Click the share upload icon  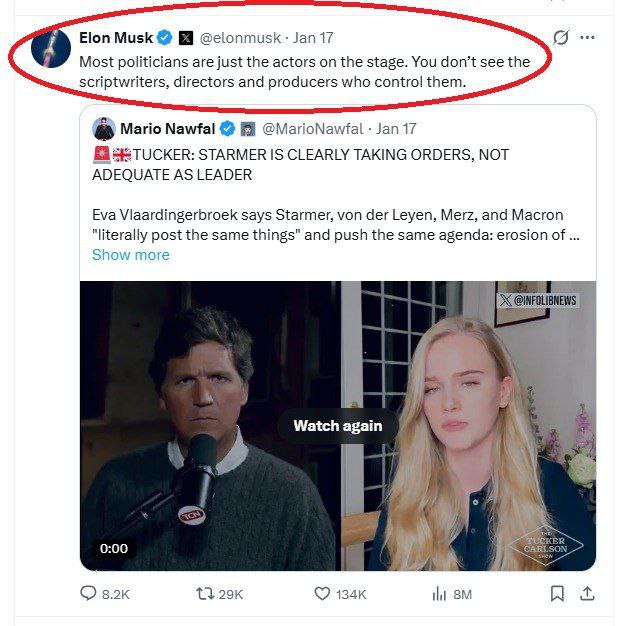(587, 594)
